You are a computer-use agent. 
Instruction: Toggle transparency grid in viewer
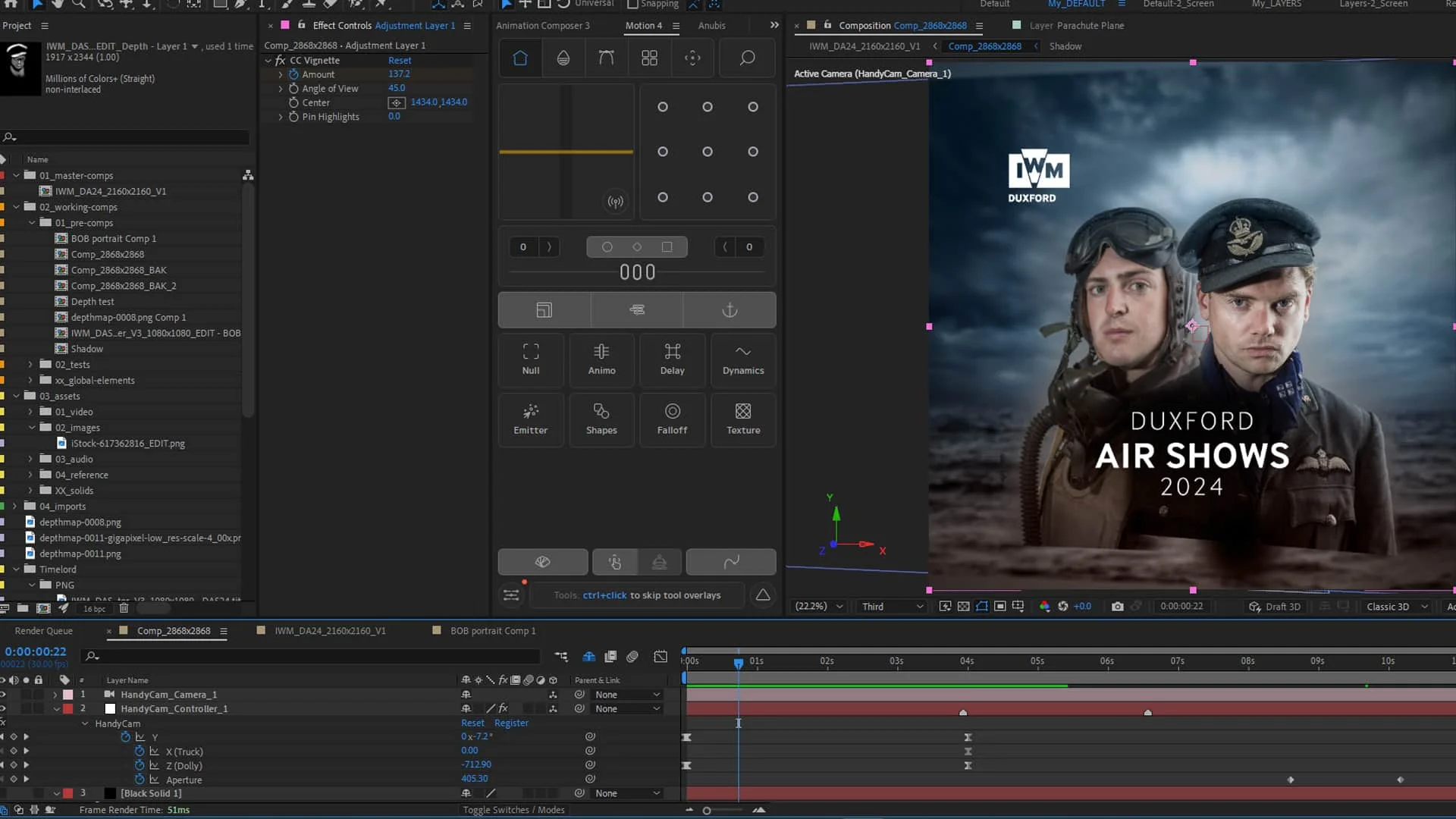(x=963, y=607)
